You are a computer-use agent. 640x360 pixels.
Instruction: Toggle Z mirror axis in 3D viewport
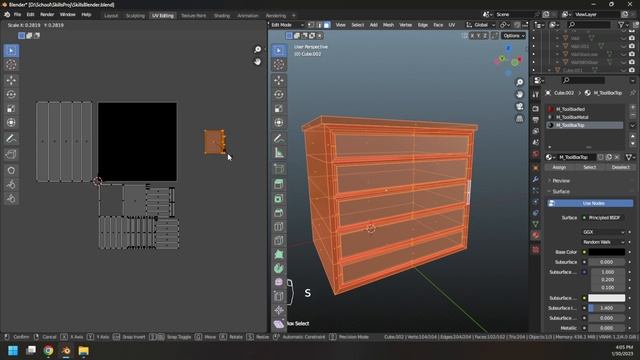coord(485,36)
